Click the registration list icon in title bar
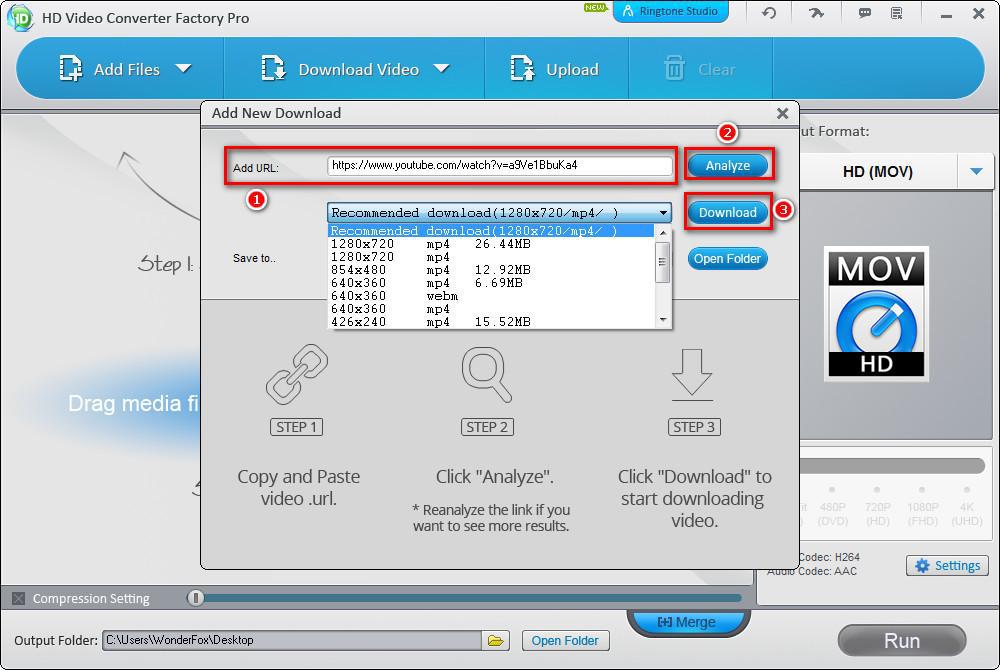Viewport: 1000px width, 670px height. click(x=896, y=13)
